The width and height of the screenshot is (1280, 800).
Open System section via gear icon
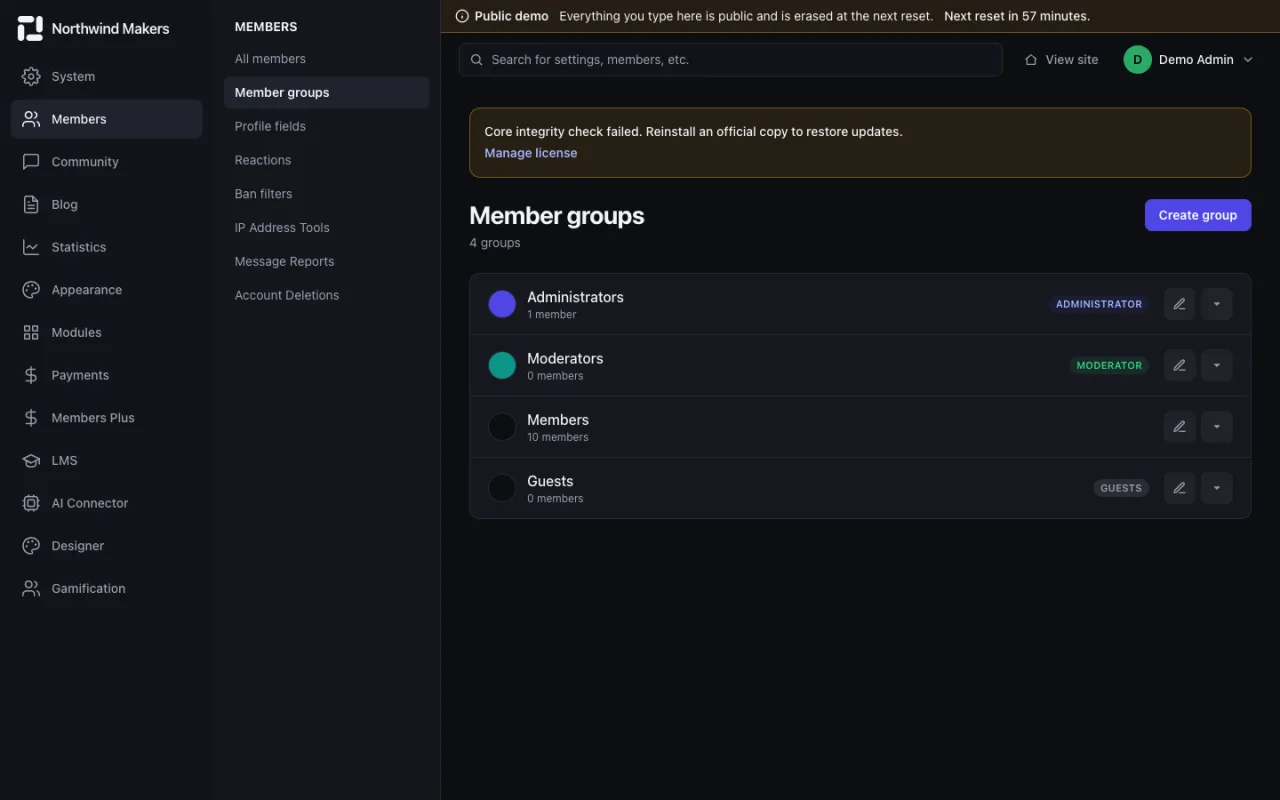click(x=31, y=76)
